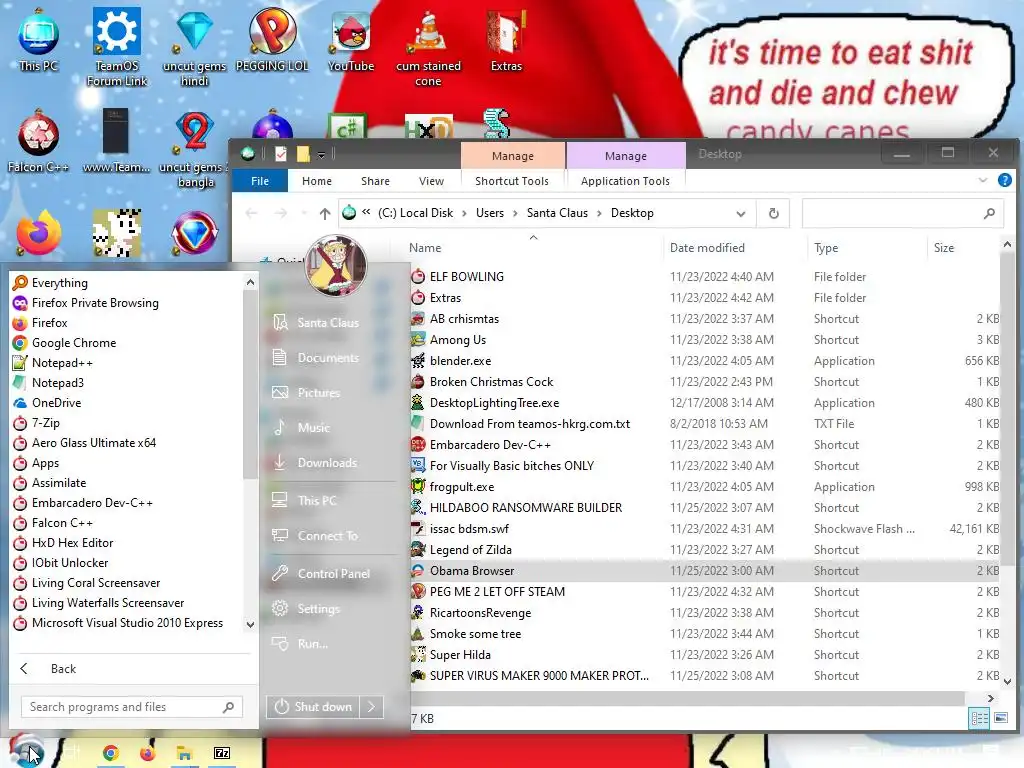Select the blender.exe file
1024x768 pixels.
[460, 360]
